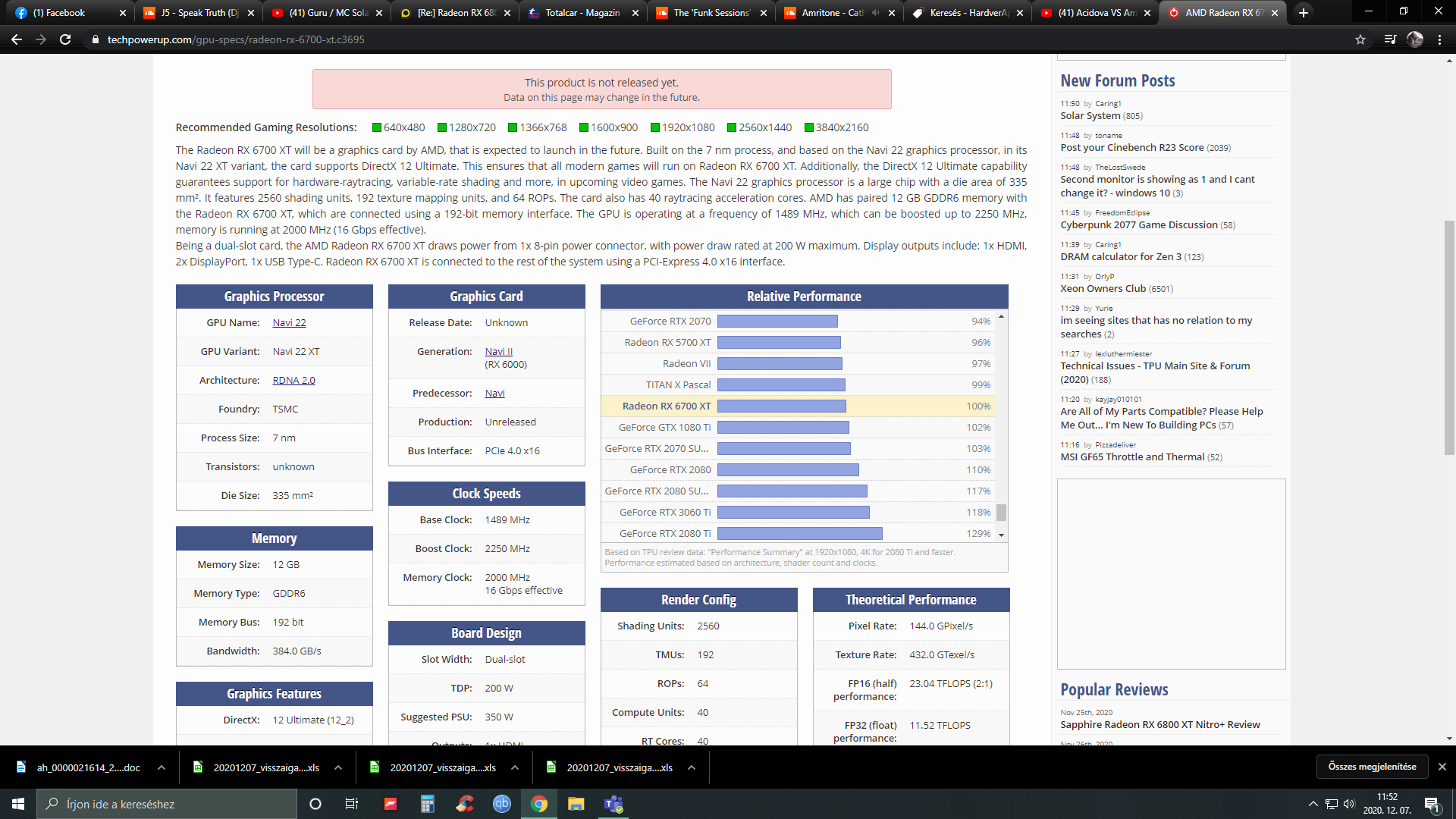Open the volume control in system tray
The width and height of the screenshot is (1456, 819).
coord(1349,804)
